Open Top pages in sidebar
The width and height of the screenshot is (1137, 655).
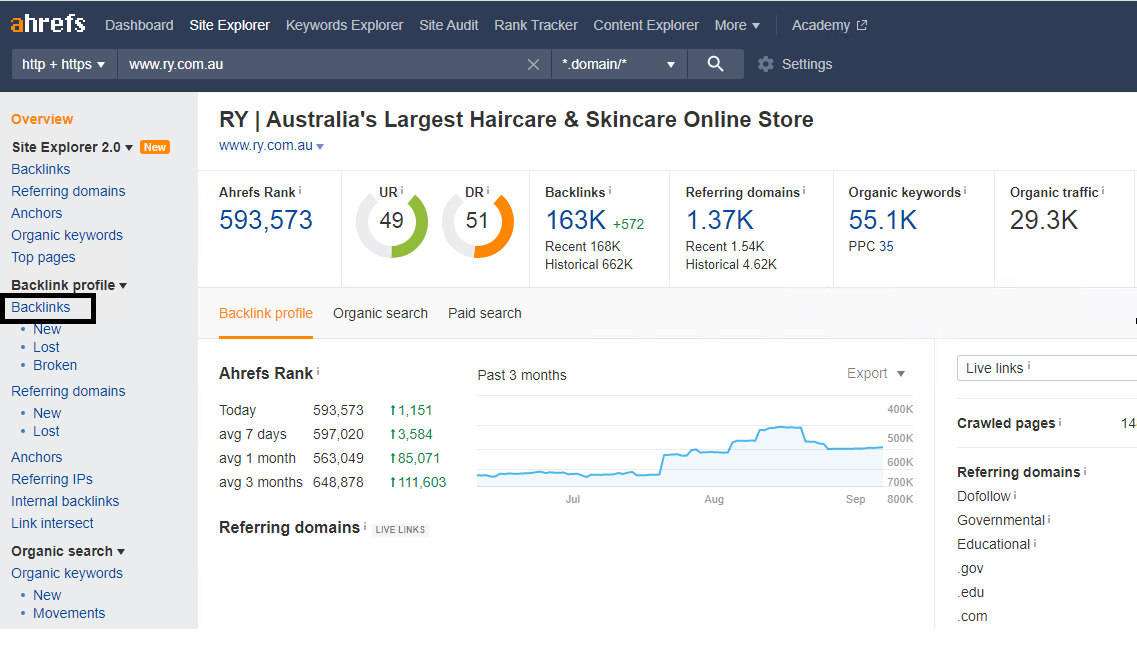pyautogui.click(x=43, y=258)
